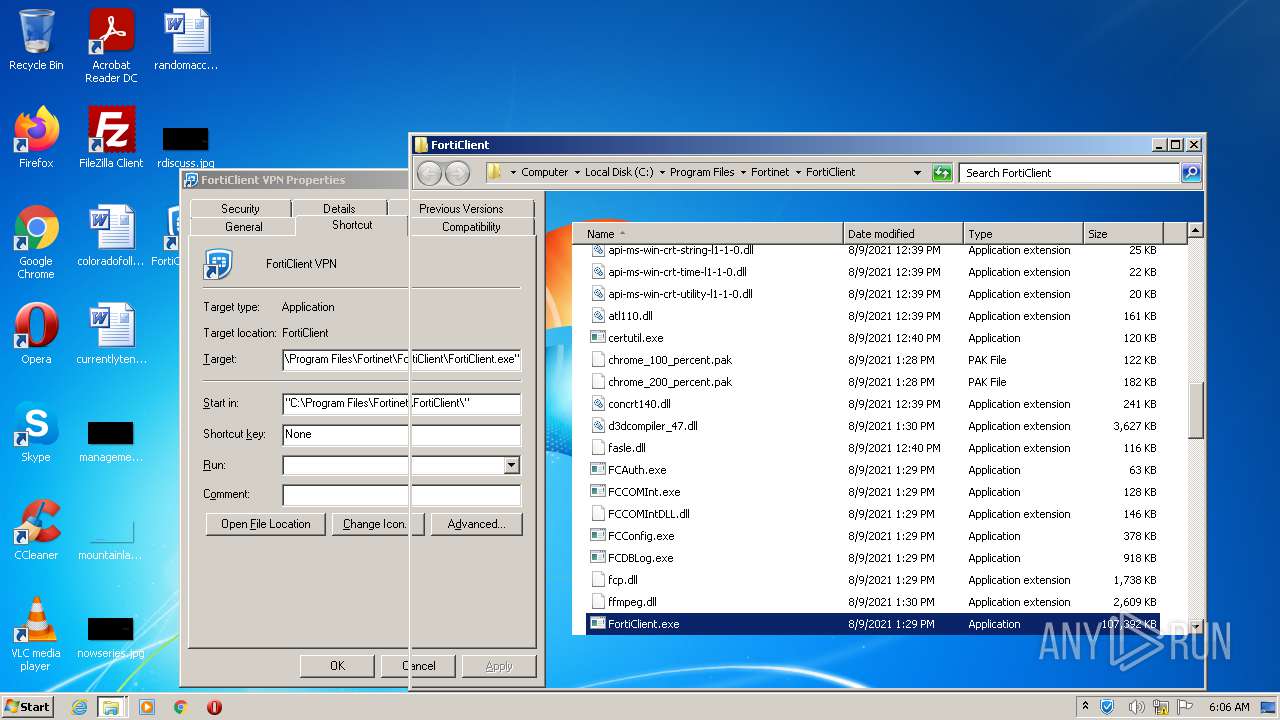Open nowseries.jpg desktop file

110,638
